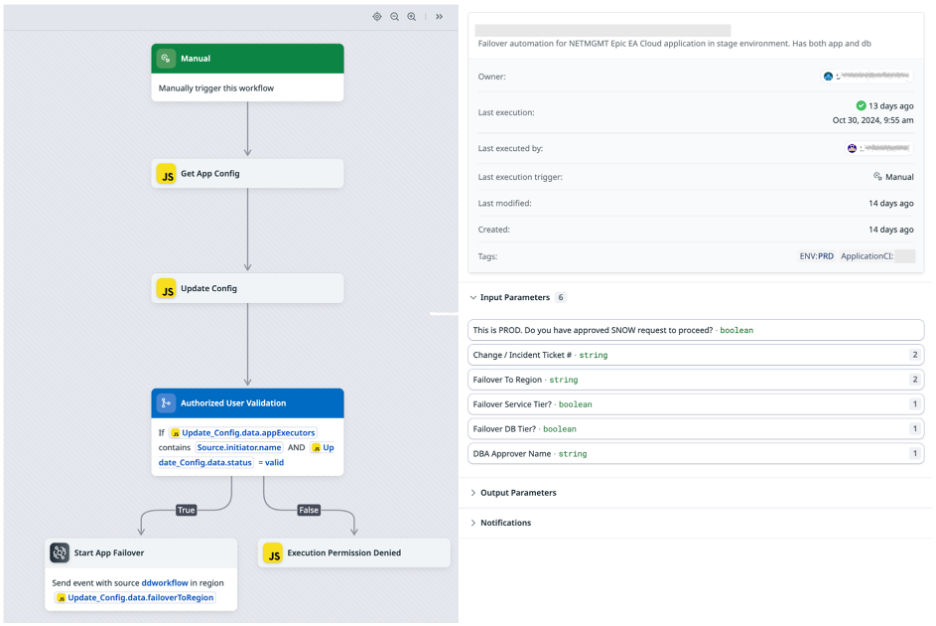The image size is (936, 626).
Task: Click the Manually trigger this workflow text
Action: [x=216, y=88]
